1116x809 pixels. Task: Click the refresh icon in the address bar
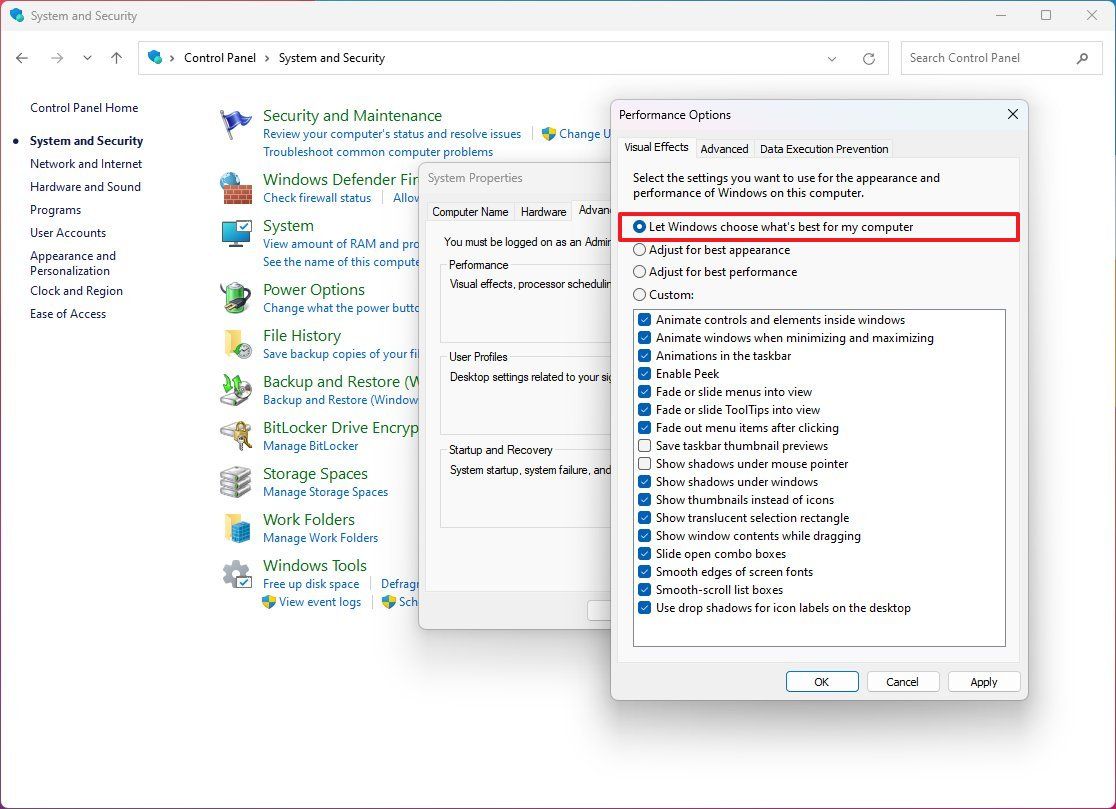point(868,58)
